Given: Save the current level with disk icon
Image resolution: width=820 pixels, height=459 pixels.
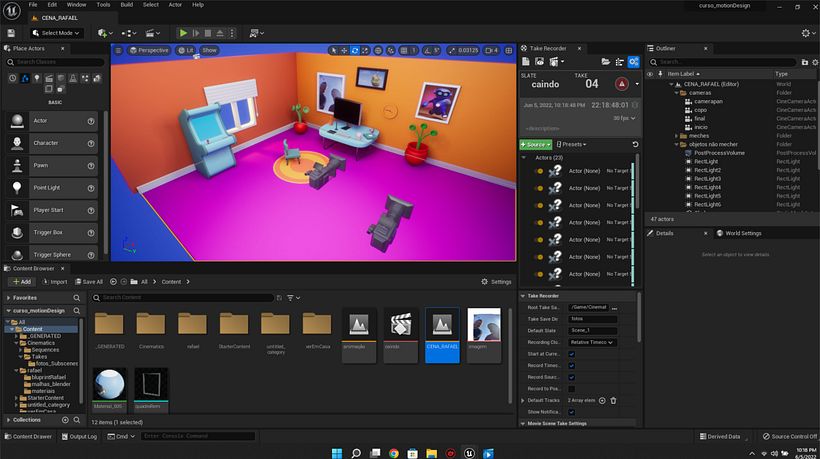Looking at the screenshot, I should [x=11, y=33].
